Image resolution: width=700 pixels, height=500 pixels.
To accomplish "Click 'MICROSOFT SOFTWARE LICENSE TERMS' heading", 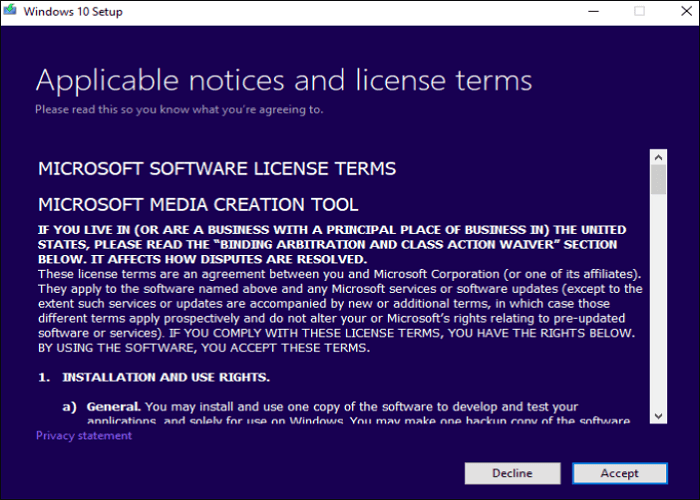I will [x=217, y=169].
